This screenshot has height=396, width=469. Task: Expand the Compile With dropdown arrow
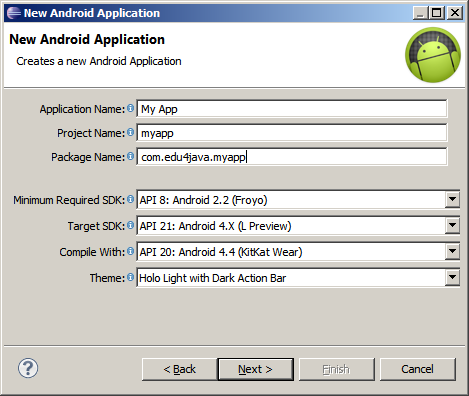coord(452,251)
